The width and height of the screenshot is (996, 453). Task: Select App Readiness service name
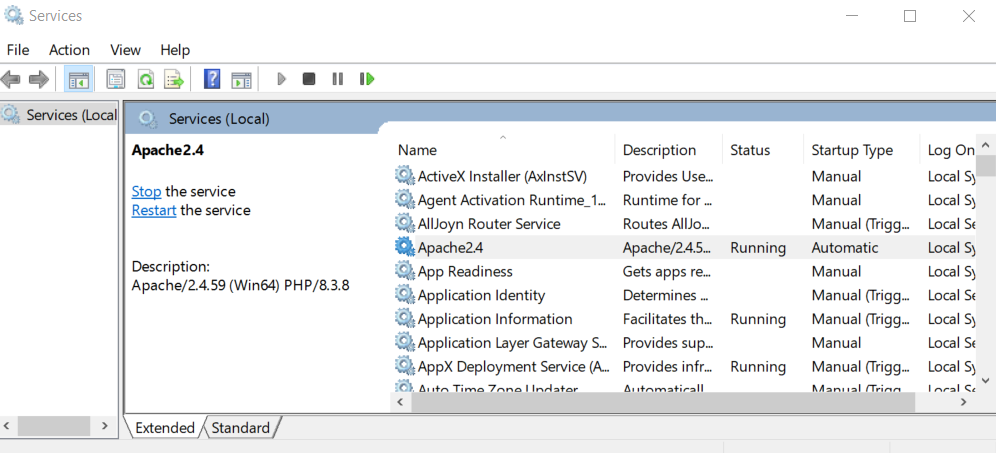[465, 271]
